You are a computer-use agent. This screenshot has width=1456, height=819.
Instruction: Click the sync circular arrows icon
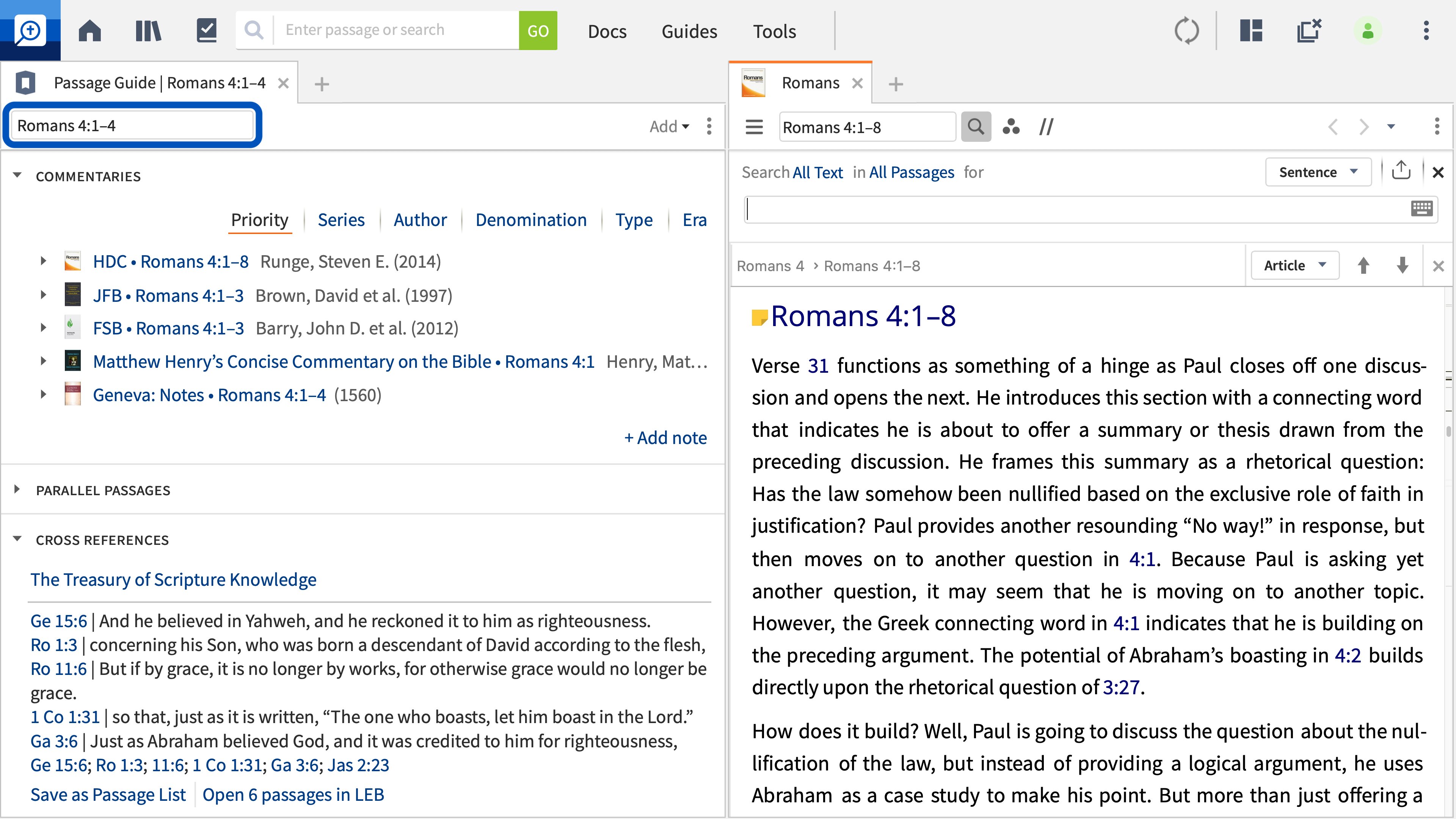pyautogui.click(x=1186, y=30)
